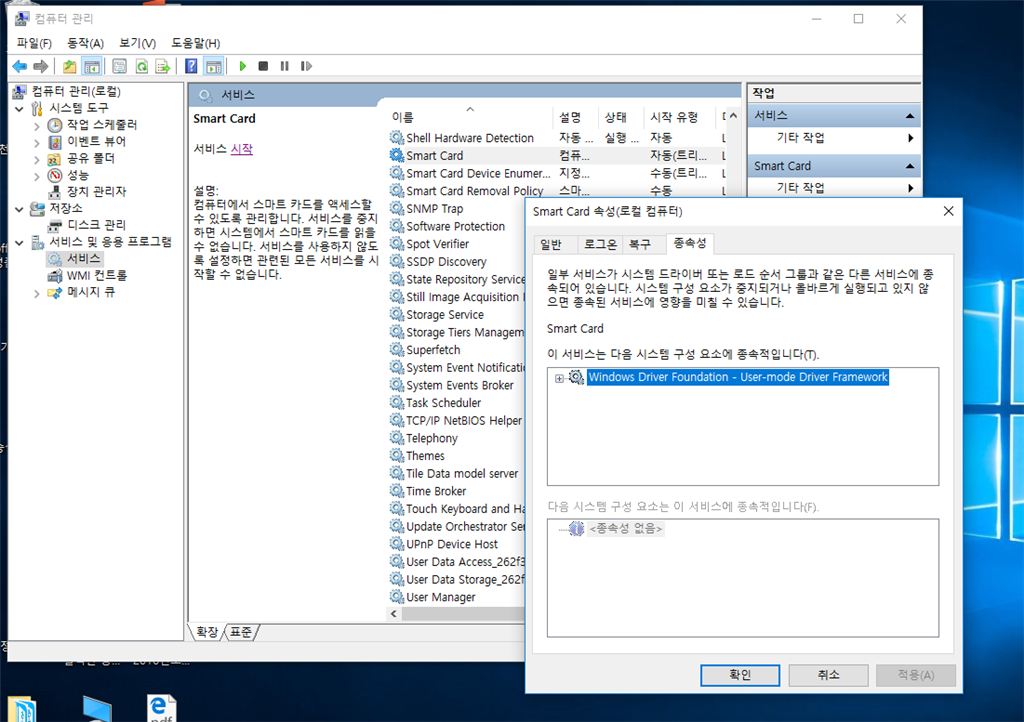Select 서비스 node in the tree

tap(84, 259)
